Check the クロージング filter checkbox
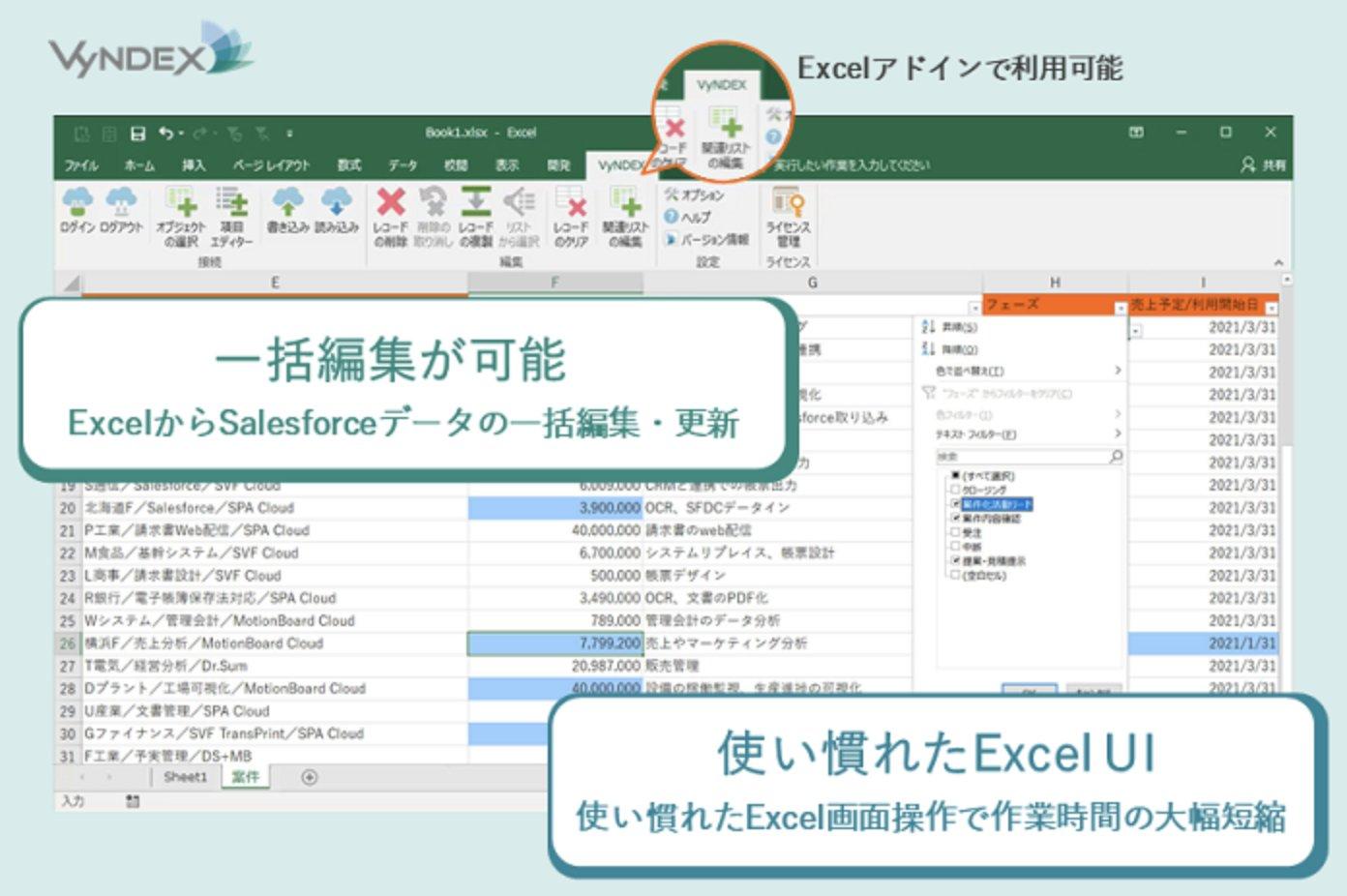The image size is (1347, 896). pos(955,491)
